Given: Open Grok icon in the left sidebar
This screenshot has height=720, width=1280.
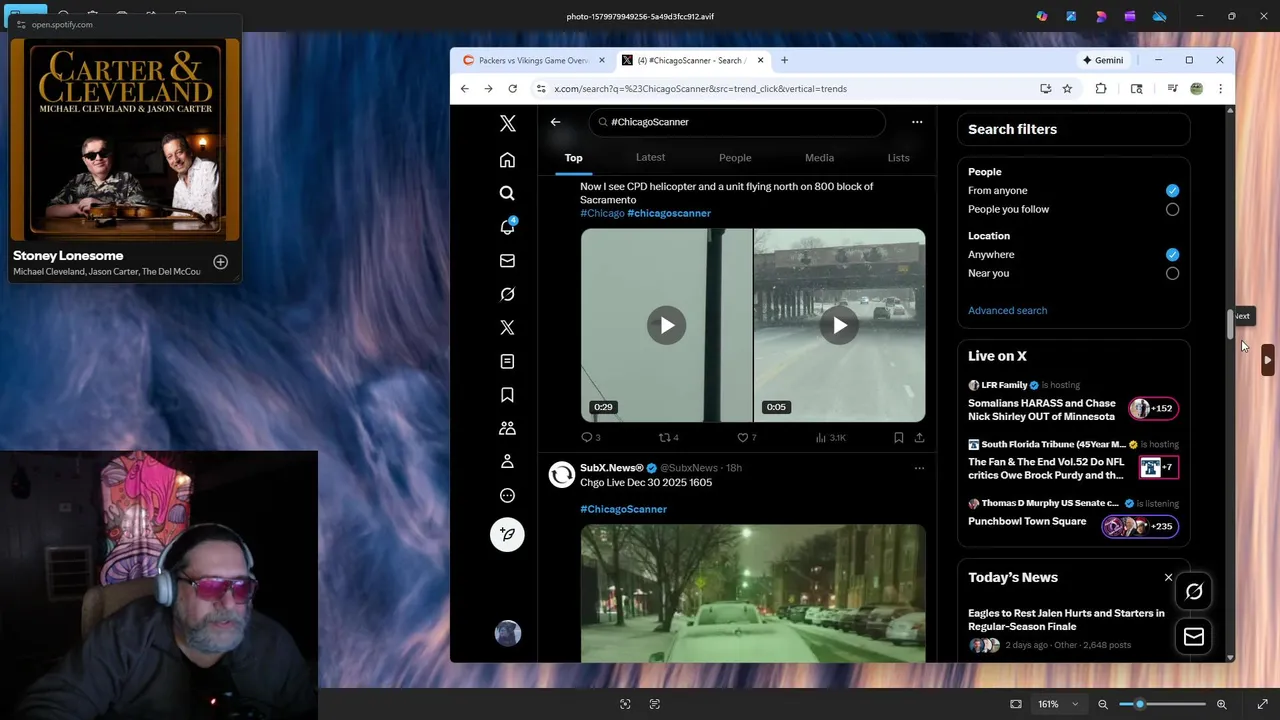Looking at the screenshot, I should tap(507, 294).
